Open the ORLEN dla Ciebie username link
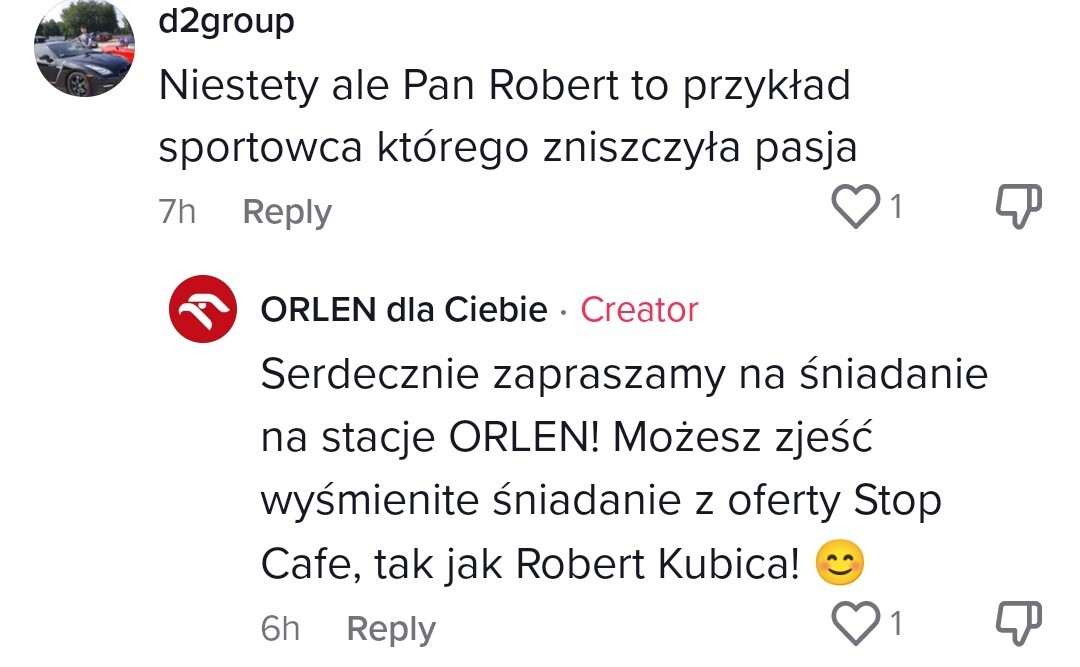This screenshot has width=1080, height=667. tap(404, 310)
